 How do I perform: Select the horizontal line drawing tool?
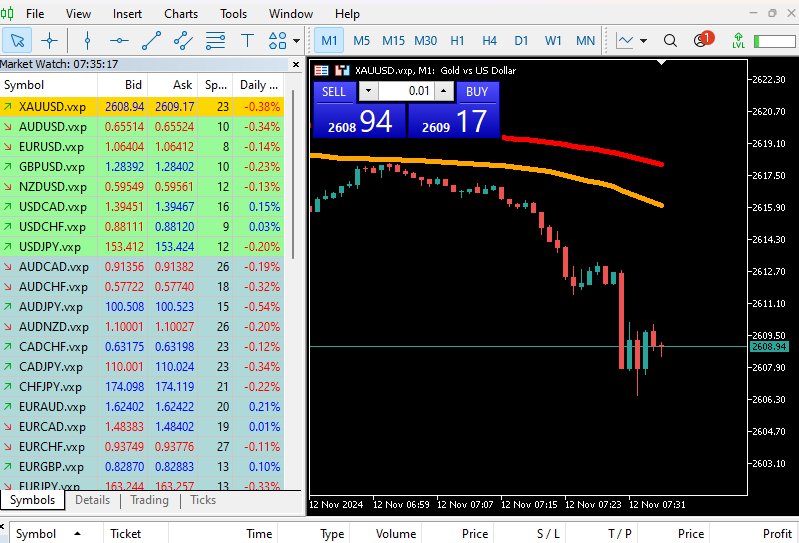tap(119, 41)
